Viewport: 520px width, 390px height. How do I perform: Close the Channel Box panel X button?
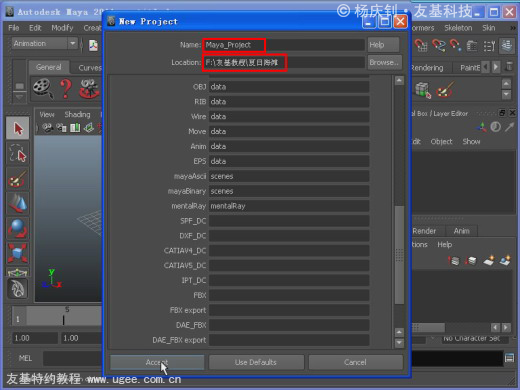[512, 113]
